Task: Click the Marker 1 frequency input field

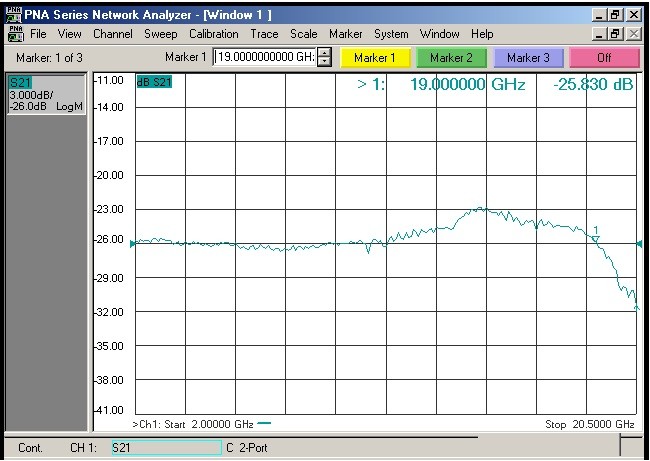Action: click(x=265, y=57)
